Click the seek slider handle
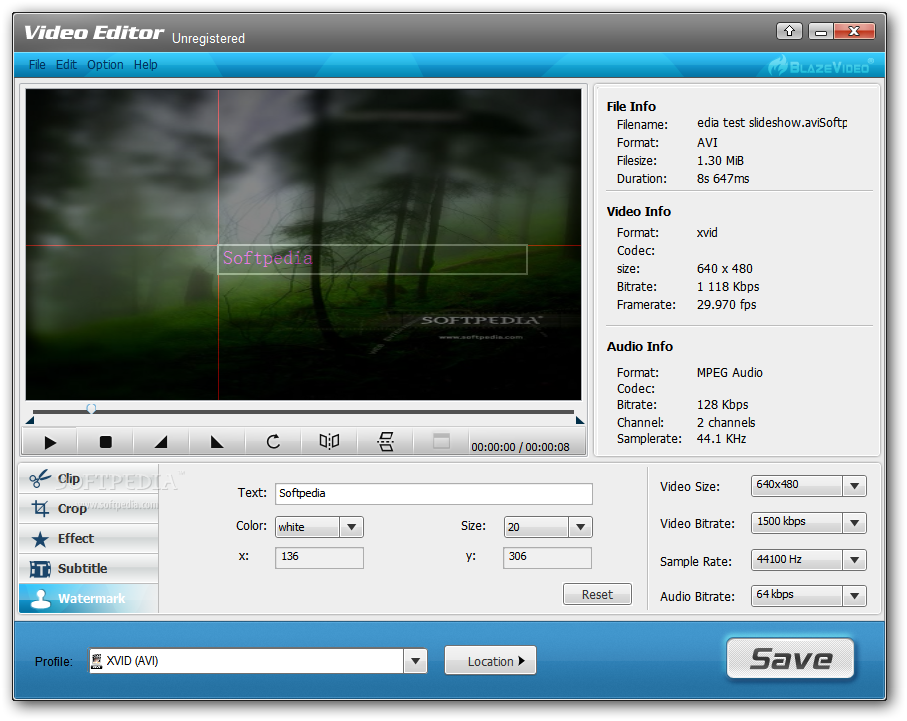The height and width of the screenshot is (721, 907). coord(91,409)
